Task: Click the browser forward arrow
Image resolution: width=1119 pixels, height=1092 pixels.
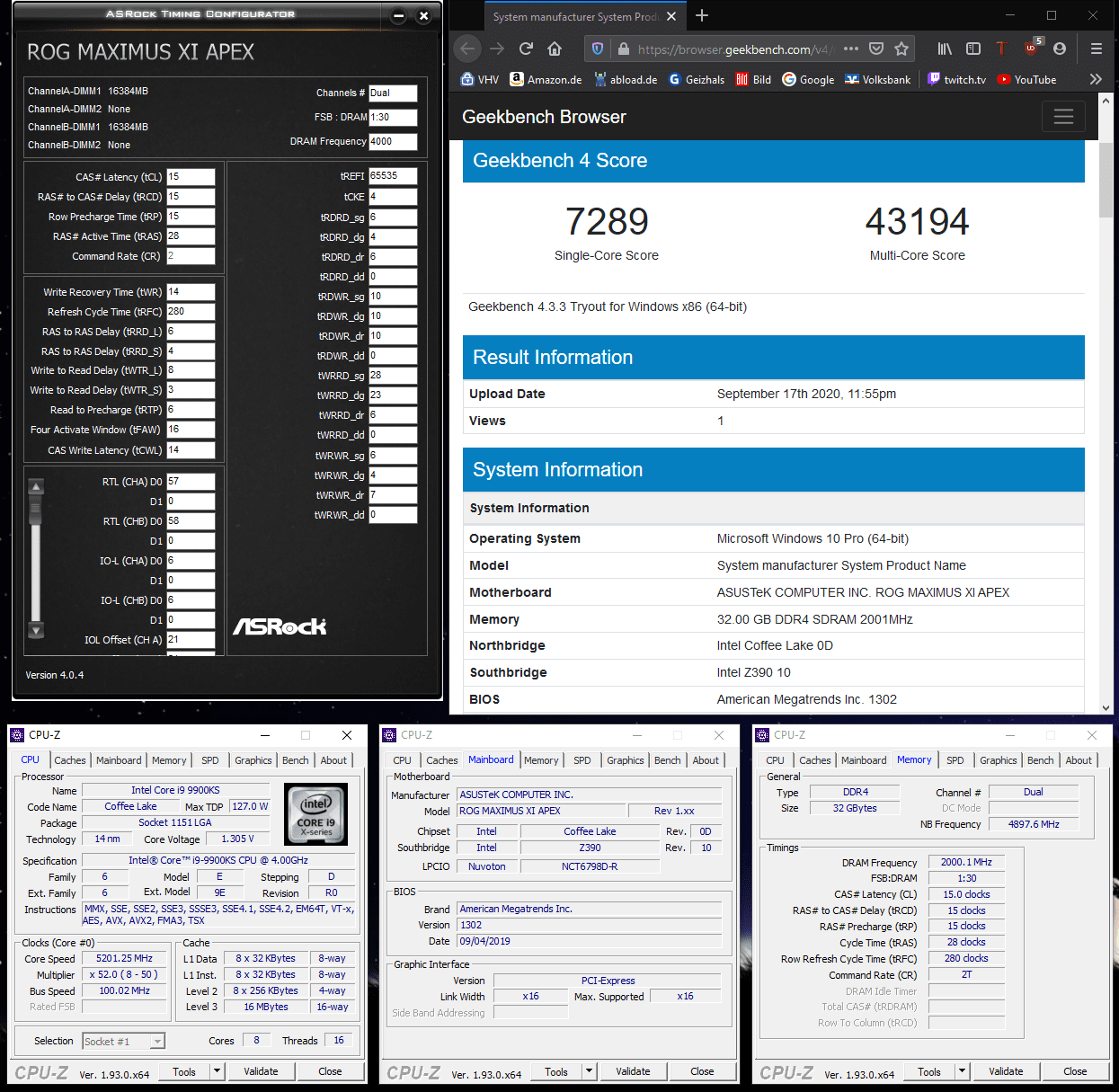Action: 497,49
